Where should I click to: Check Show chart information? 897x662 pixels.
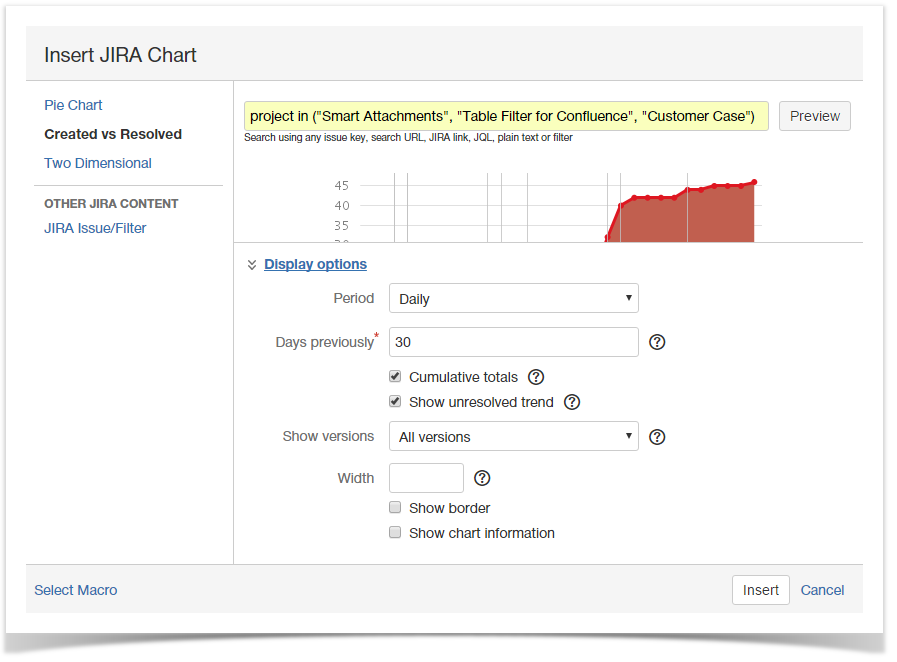395,532
